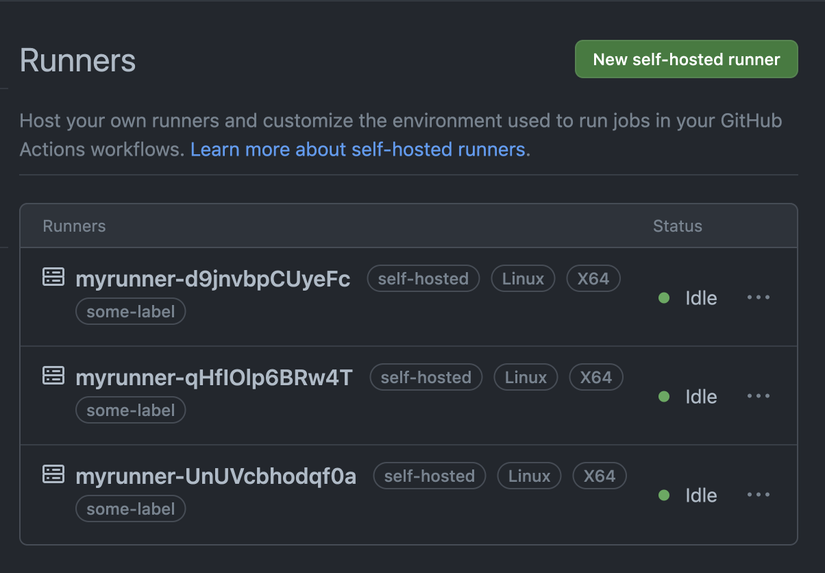Open the options menu for myrunner-UnUVcbhodqf0a
The image size is (825, 573).
click(758, 495)
